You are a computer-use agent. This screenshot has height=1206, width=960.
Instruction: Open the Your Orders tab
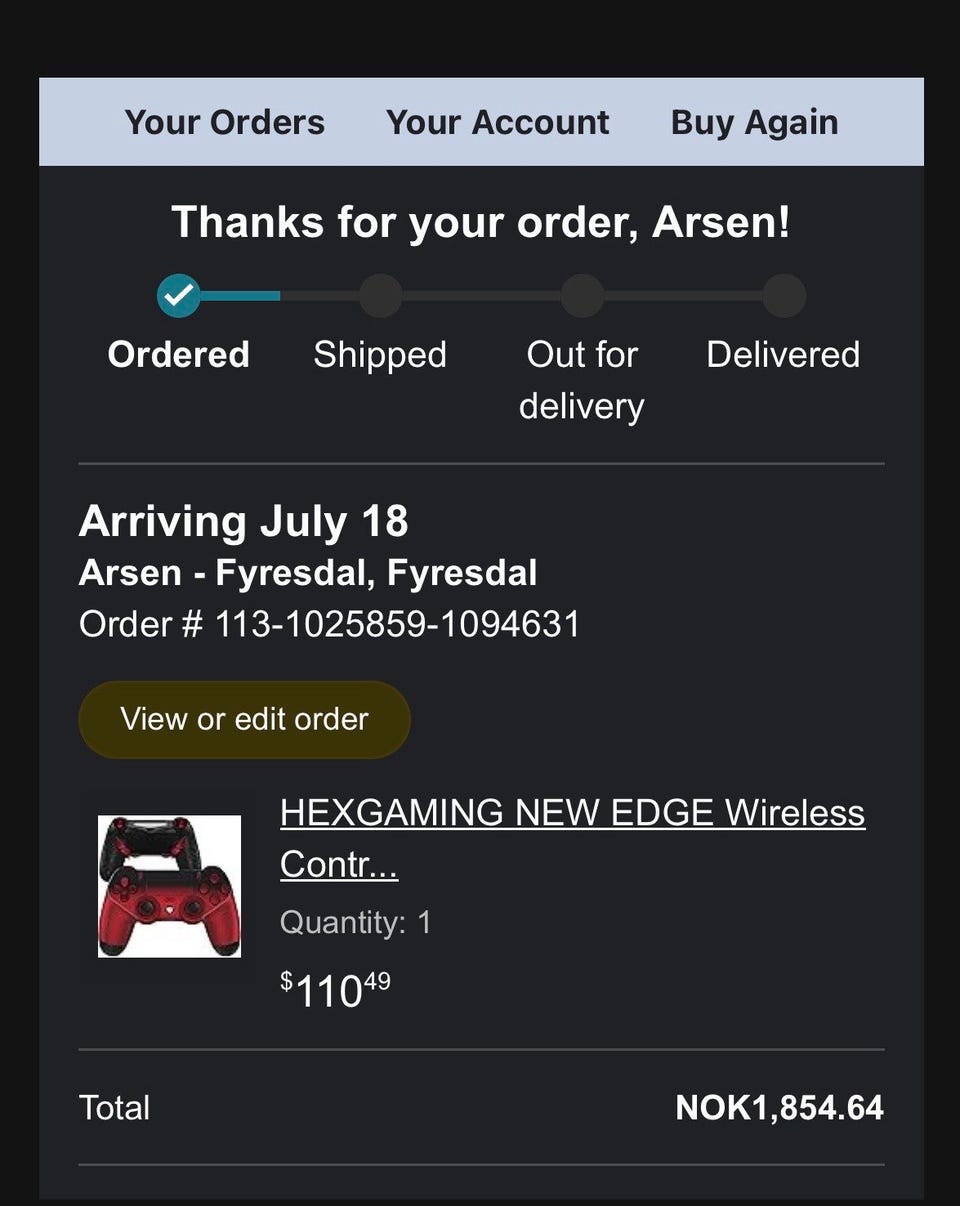[224, 122]
